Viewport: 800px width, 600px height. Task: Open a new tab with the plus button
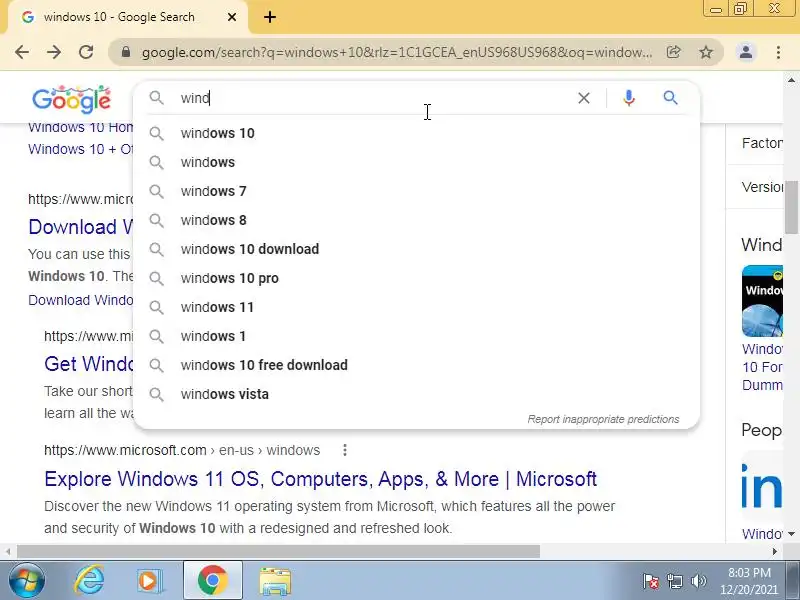pyautogui.click(x=270, y=17)
